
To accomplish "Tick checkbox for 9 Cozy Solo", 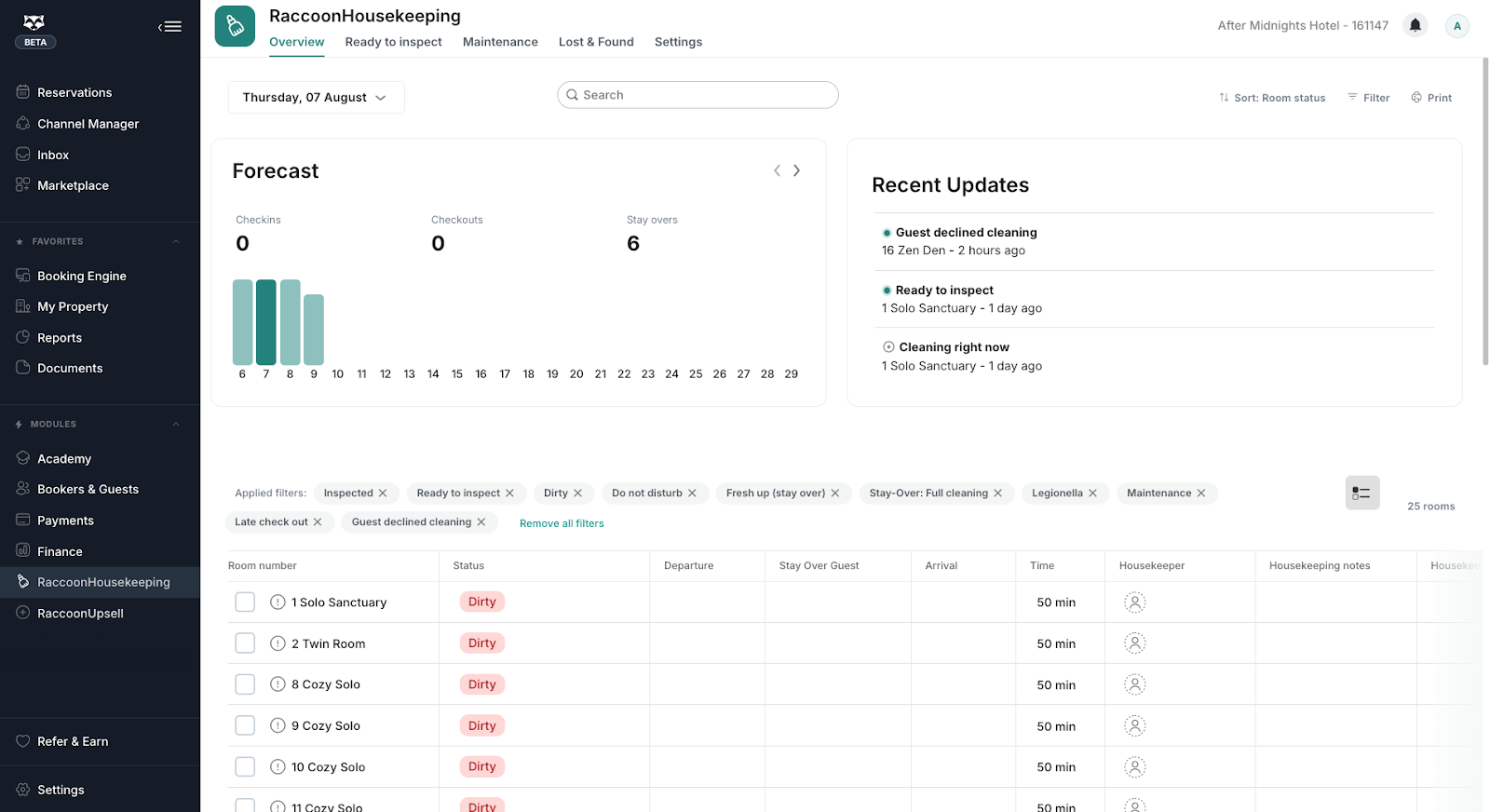I will coord(245,725).
